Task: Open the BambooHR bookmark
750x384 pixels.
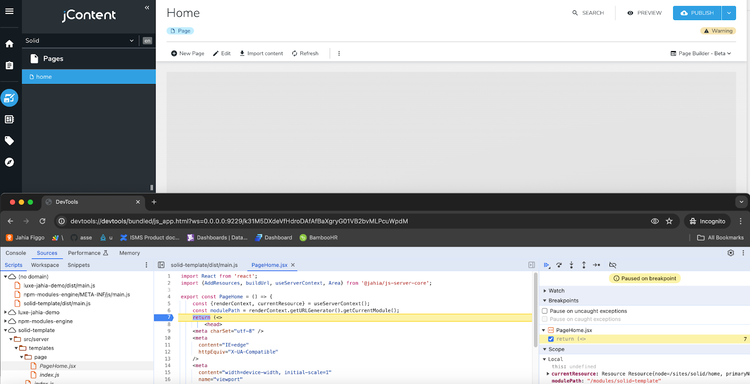Action: pyautogui.click(x=319, y=238)
